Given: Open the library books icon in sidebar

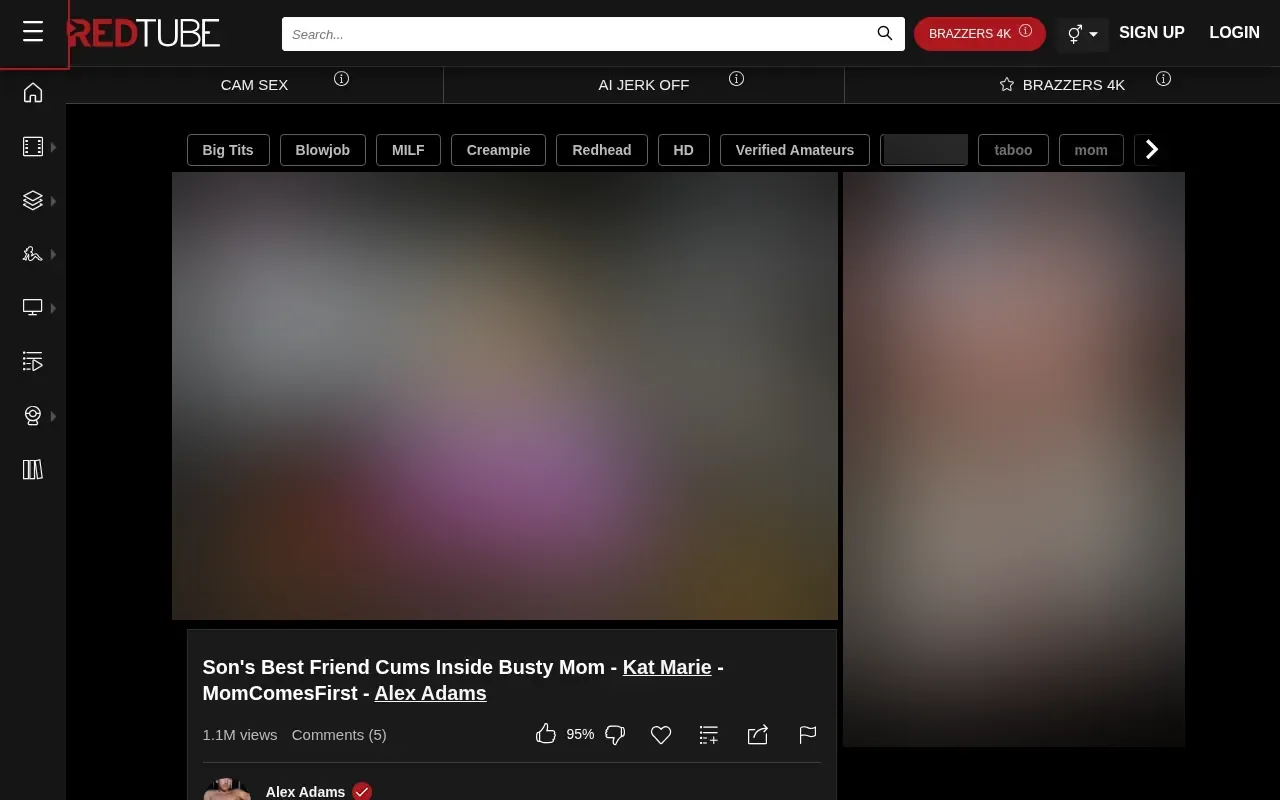Looking at the screenshot, I should click(33, 470).
